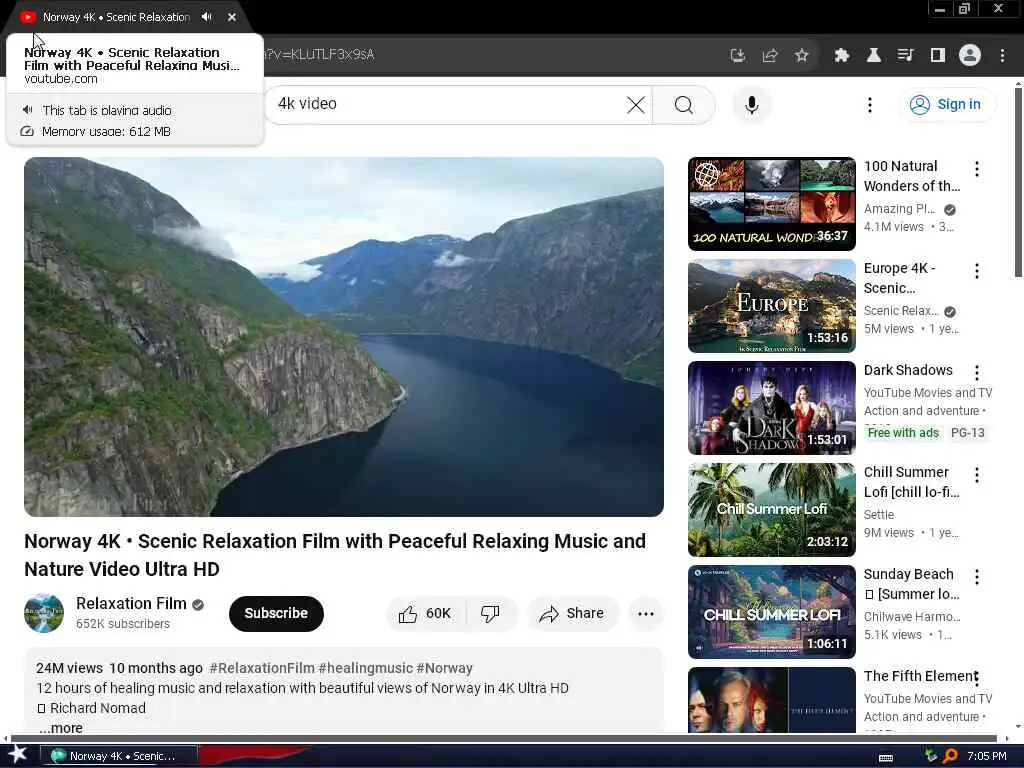
Task: Open the Europe 4K - Scenic title
Action: tap(899, 278)
